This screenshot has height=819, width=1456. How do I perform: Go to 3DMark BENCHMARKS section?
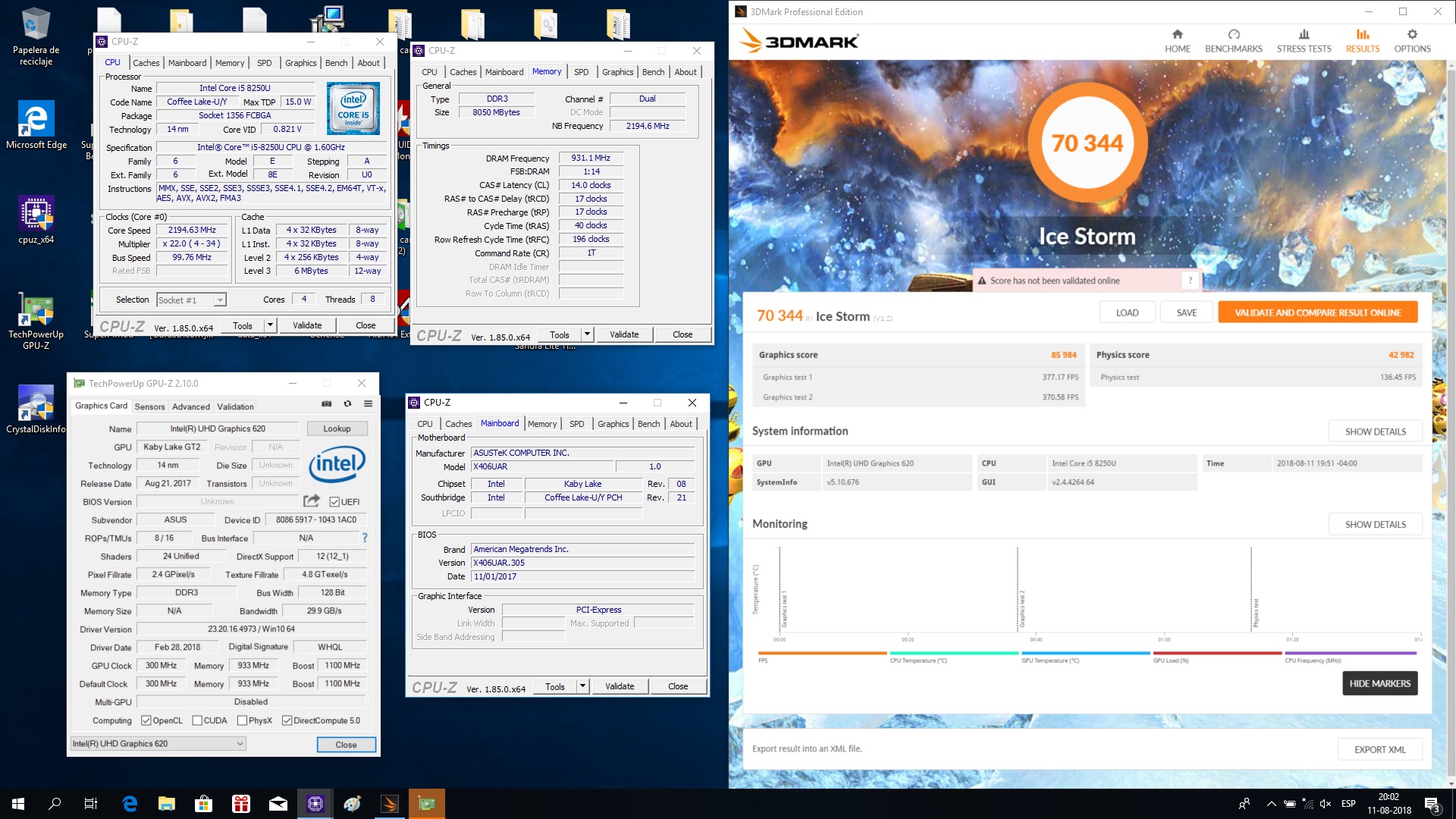(x=1233, y=41)
